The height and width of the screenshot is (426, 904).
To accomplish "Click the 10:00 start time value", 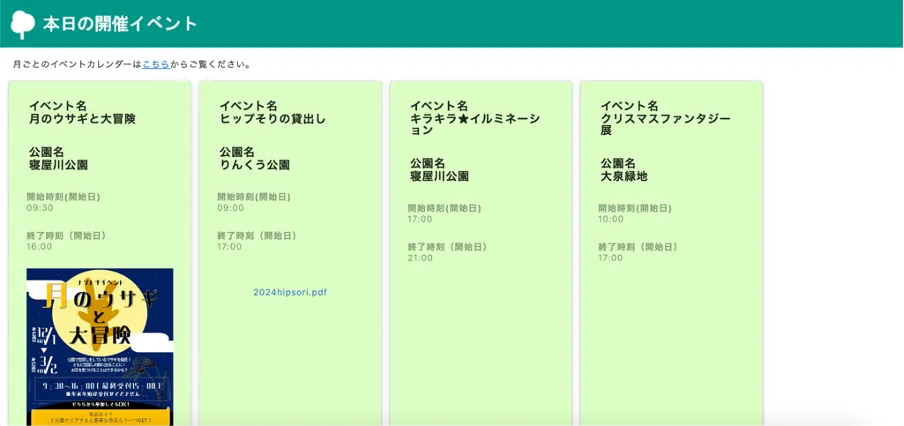I will 611,219.
